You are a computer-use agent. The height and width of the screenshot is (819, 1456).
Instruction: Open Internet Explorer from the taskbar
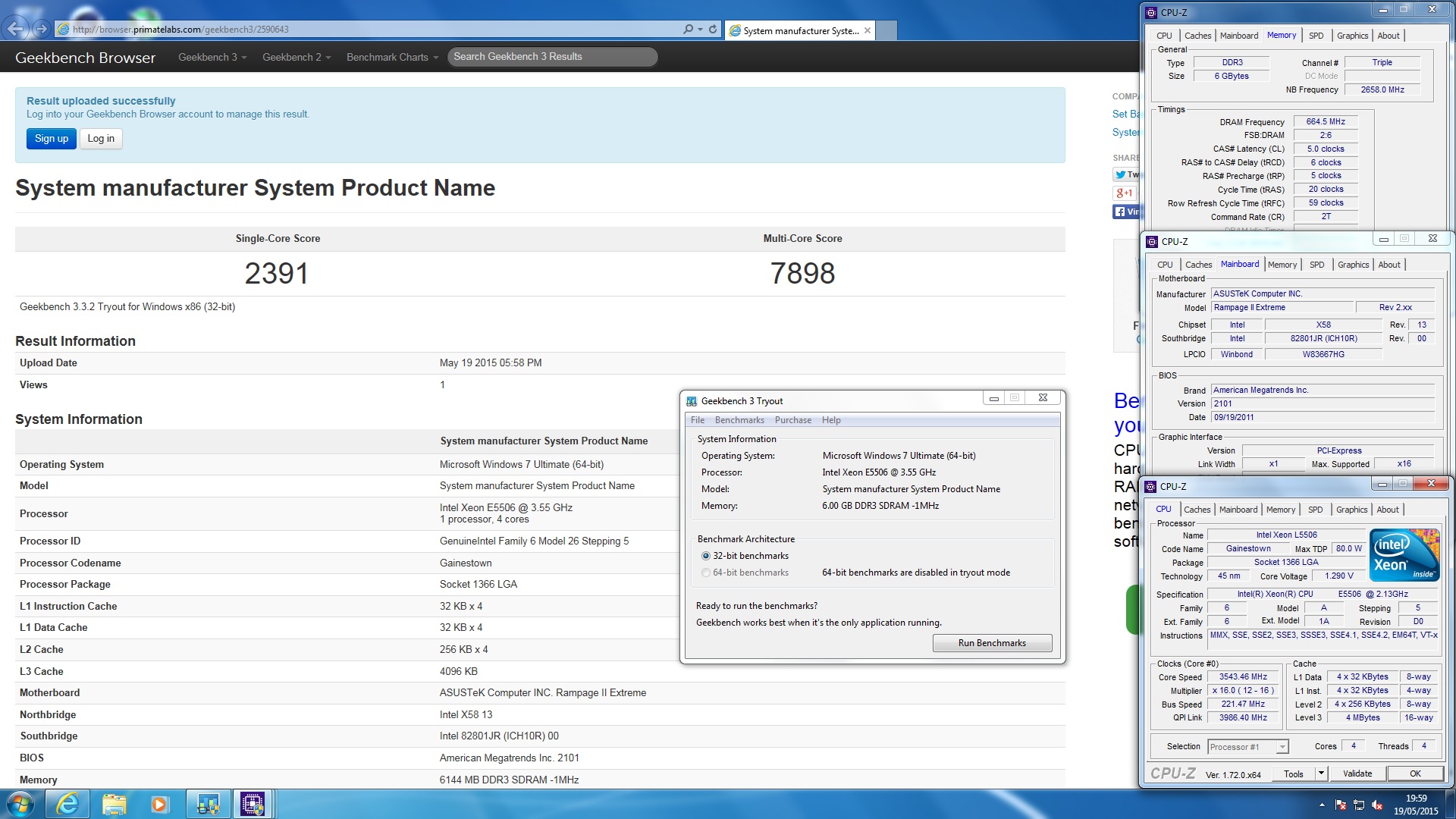pyautogui.click(x=68, y=804)
